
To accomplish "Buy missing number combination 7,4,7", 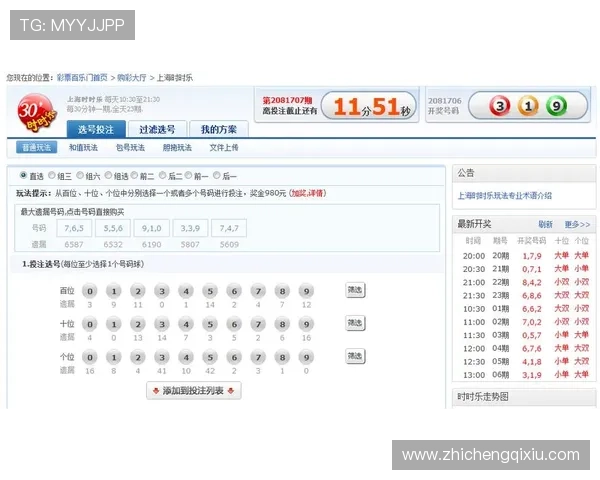I will [229, 229].
